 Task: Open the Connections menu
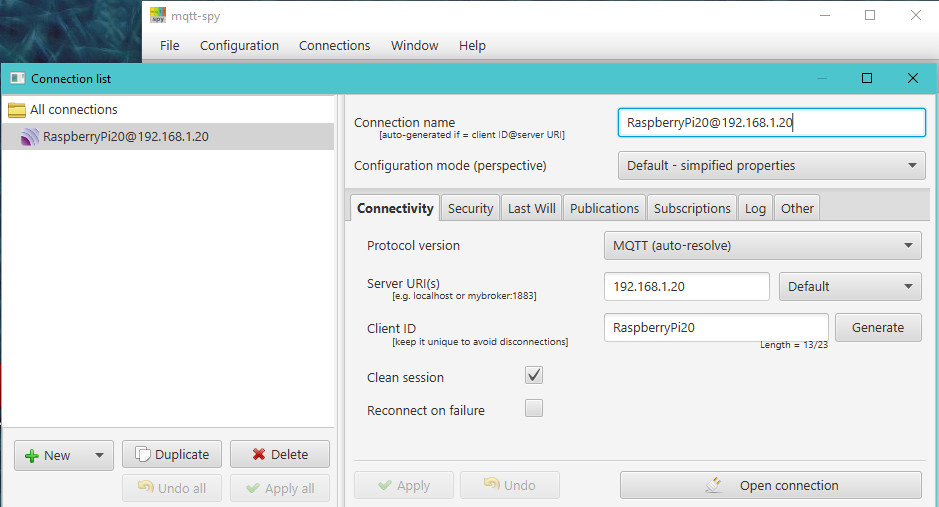pyautogui.click(x=334, y=45)
